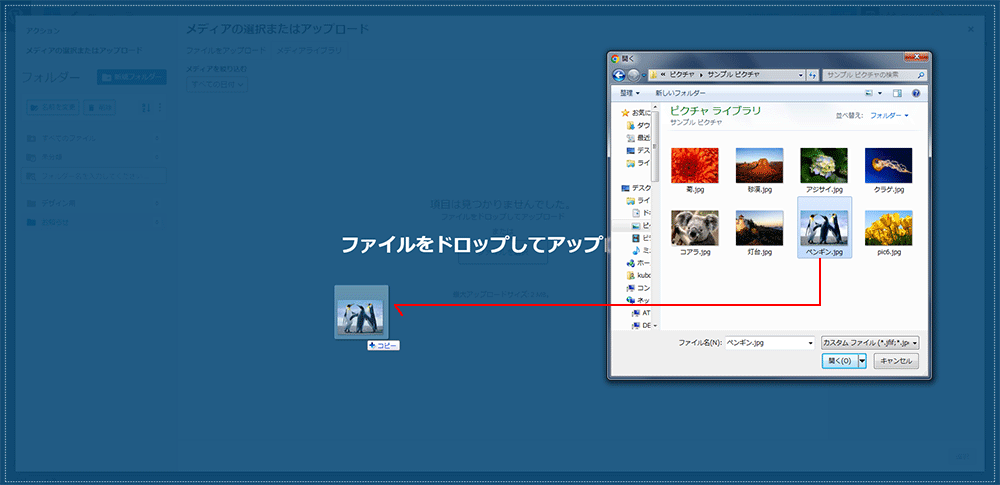The height and width of the screenshot is (485, 1000).
Task: Click the refresh icon beside the address bar
Action: pos(812,75)
